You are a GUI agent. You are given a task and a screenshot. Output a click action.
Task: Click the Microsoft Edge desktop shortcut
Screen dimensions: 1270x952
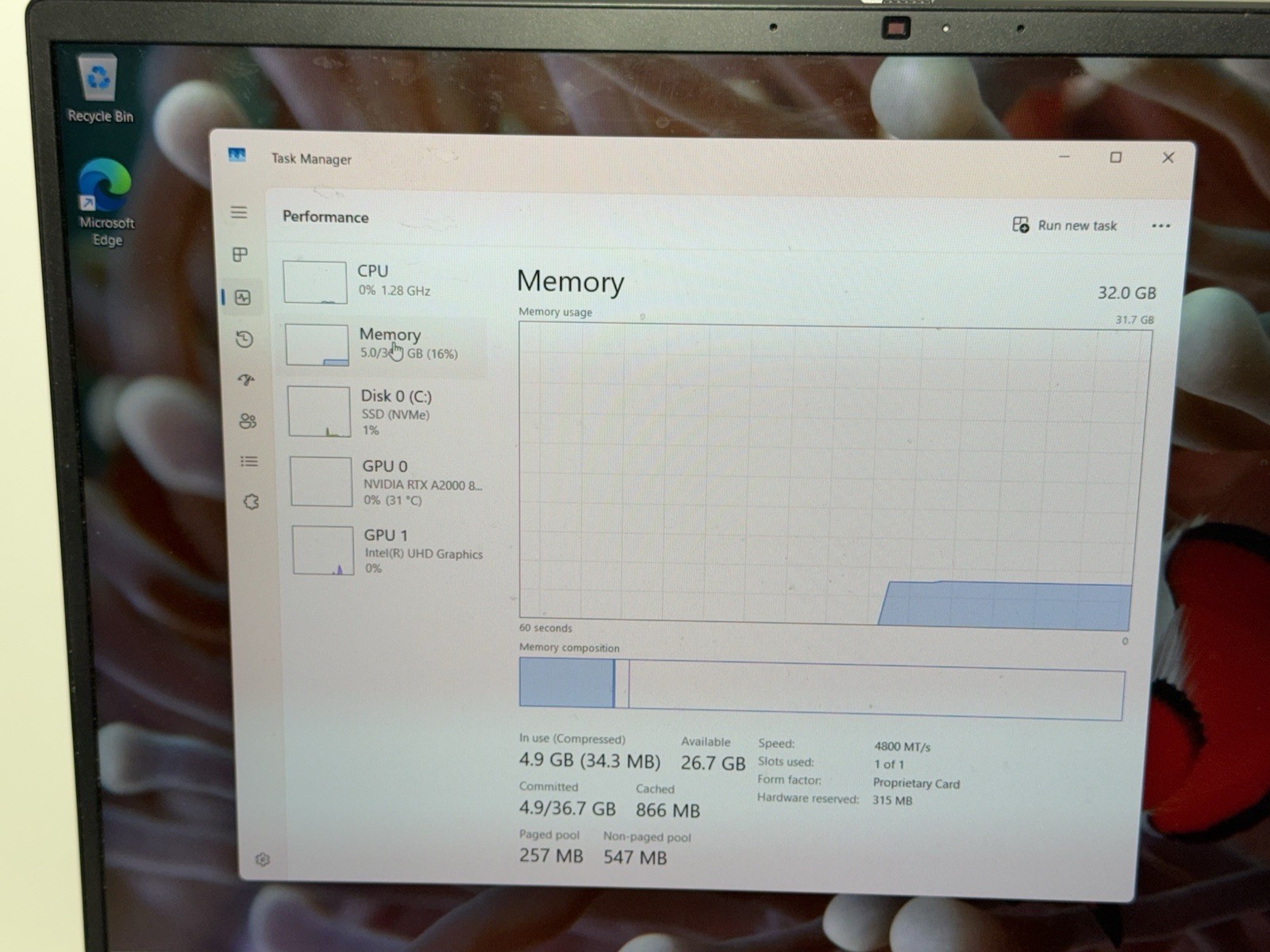click(x=106, y=203)
